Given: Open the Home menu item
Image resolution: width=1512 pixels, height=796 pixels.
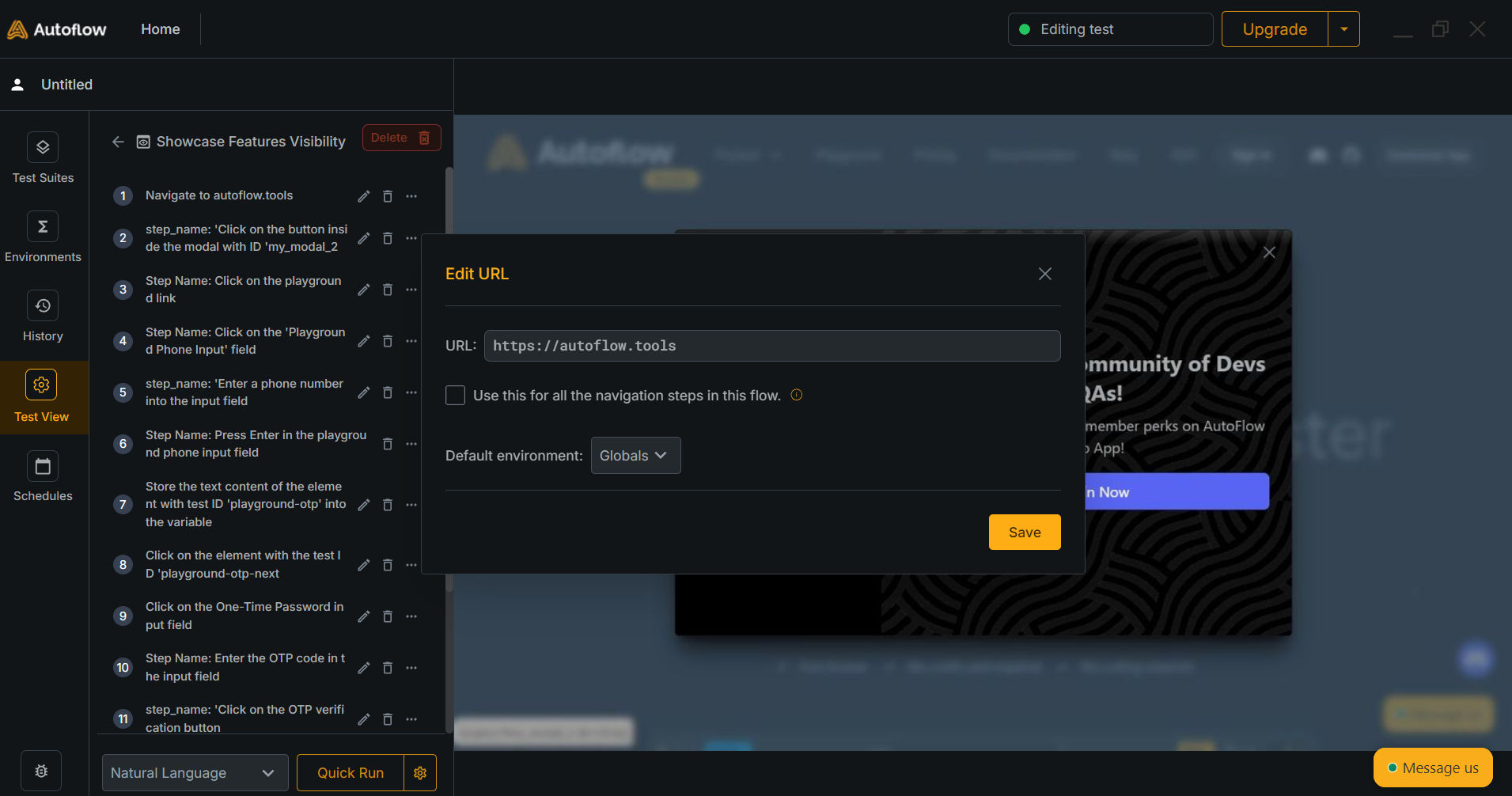Looking at the screenshot, I should tap(161, 29).
